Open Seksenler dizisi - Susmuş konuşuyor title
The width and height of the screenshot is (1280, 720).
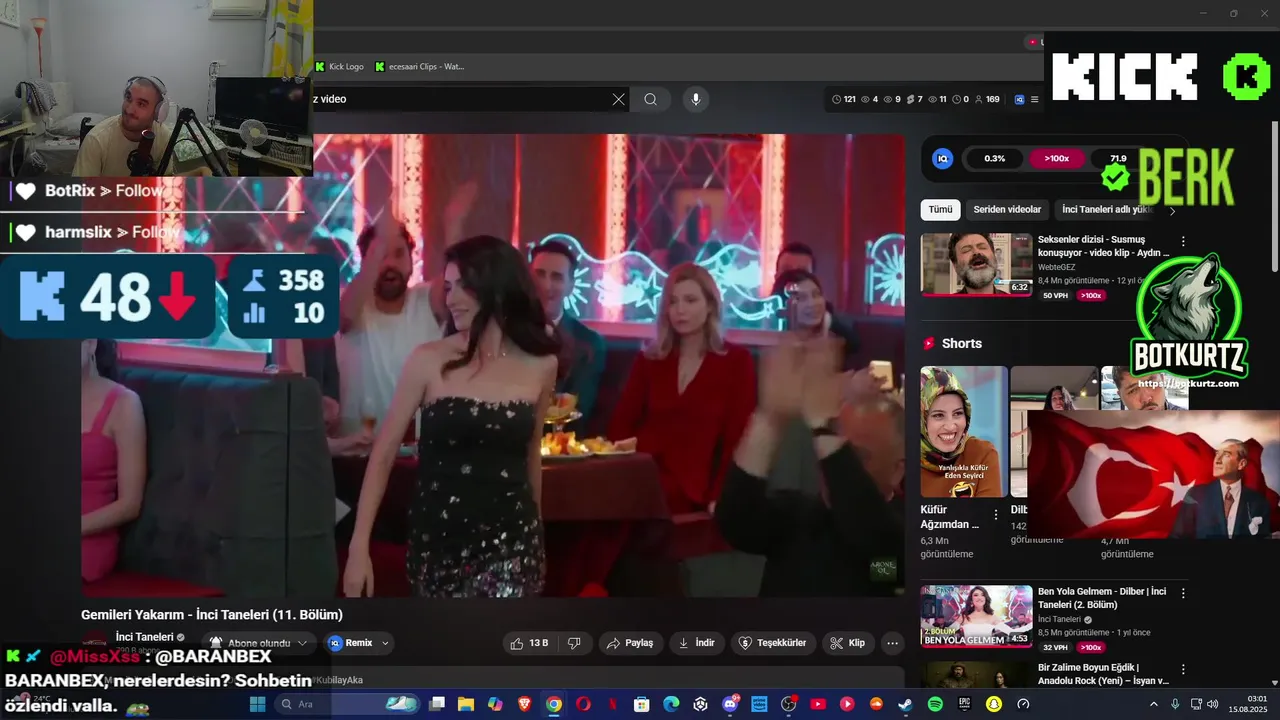click(1103, 246)
